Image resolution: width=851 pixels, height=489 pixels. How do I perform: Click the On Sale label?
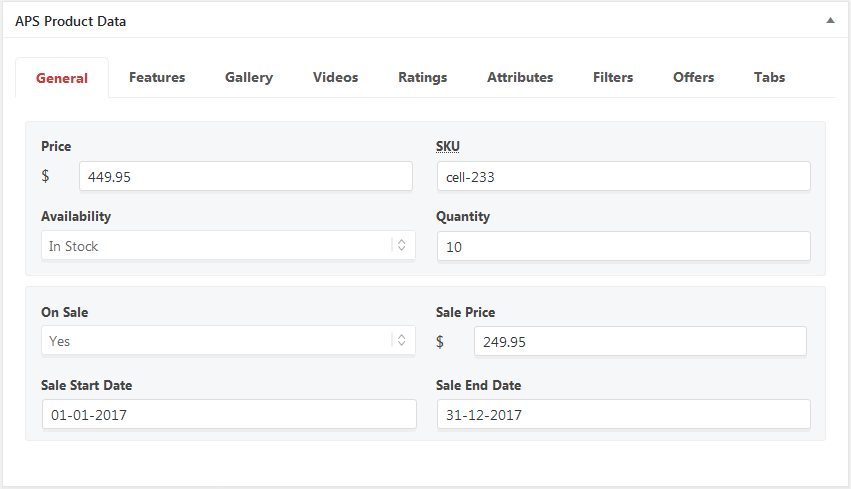pos(65,312)
